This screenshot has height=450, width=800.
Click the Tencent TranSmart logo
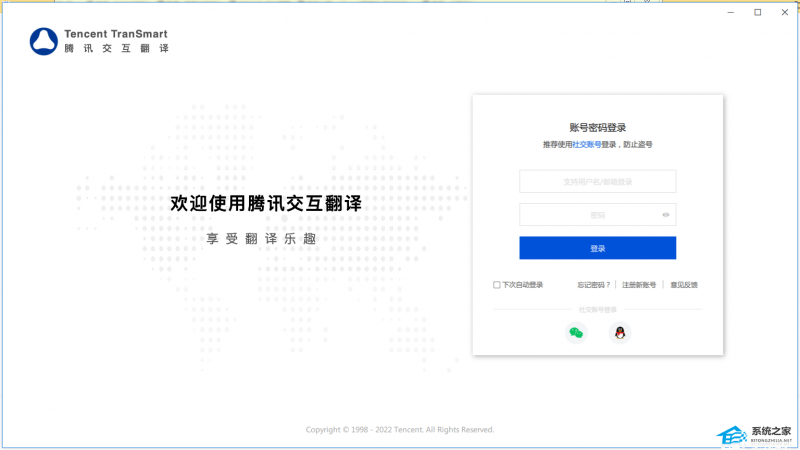pyautogui.click(x=99, y=41)
